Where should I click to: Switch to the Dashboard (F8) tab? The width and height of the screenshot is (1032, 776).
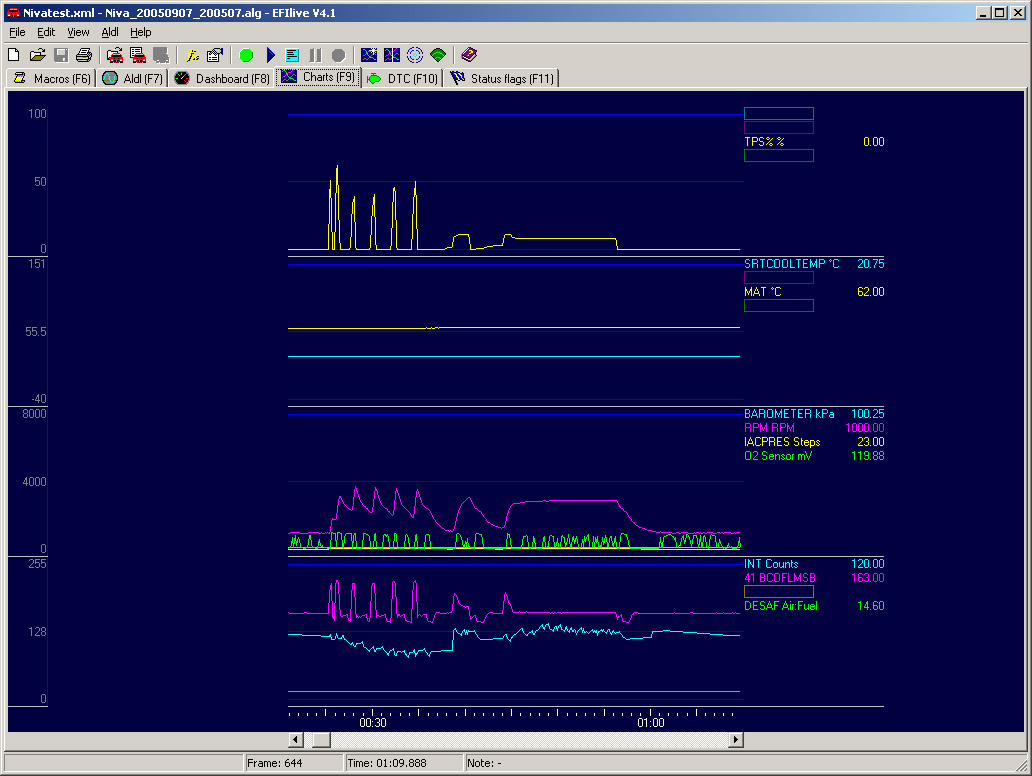pyautogui.click(x=221, y=78)
